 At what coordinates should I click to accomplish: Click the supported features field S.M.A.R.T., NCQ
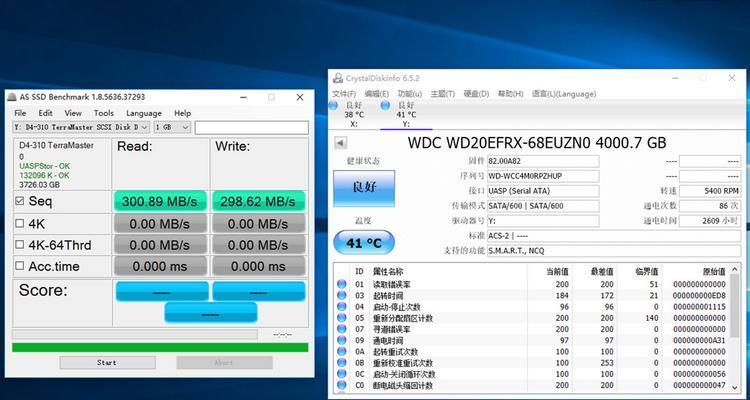click(x=614, y=251)
